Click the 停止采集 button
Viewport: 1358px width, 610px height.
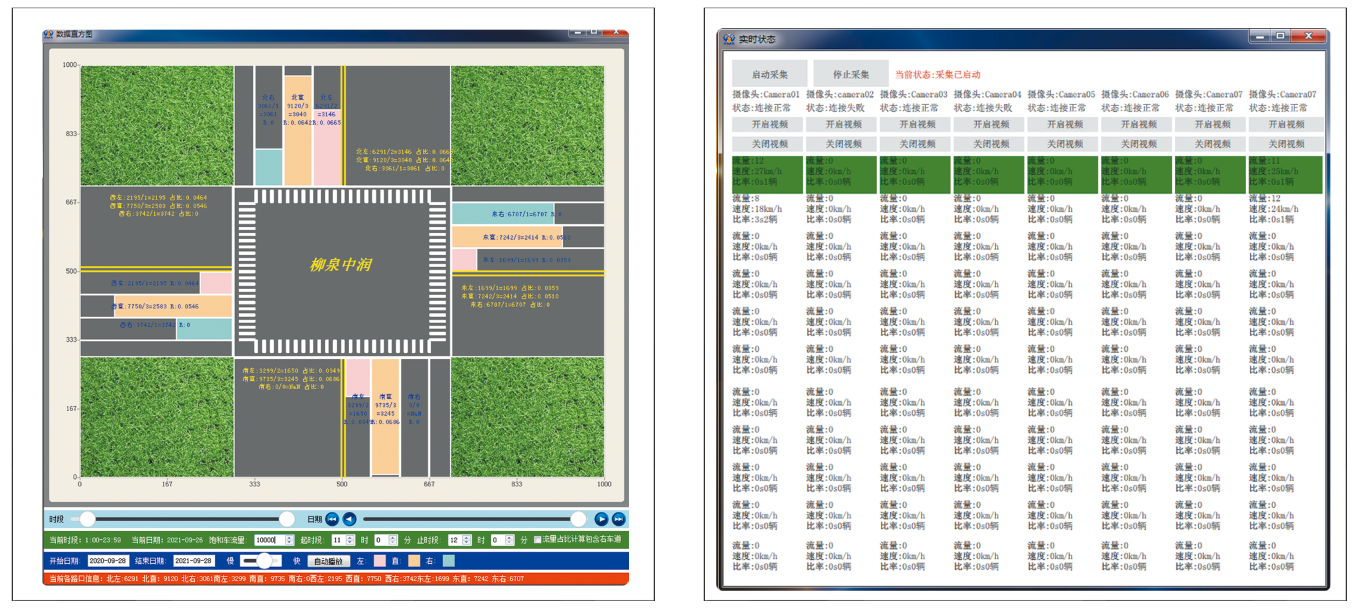pos(850,74)
